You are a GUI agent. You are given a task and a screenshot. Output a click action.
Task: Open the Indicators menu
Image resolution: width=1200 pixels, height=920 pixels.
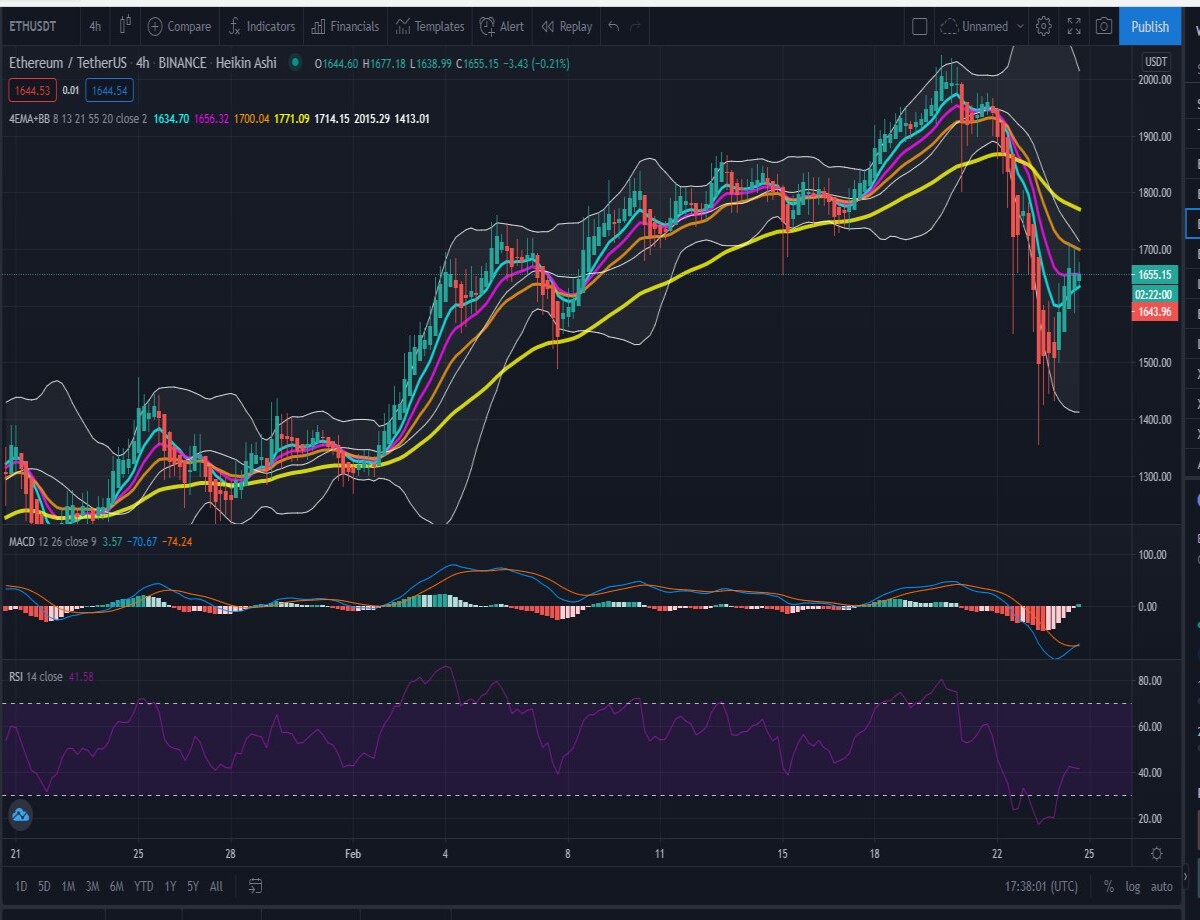(261, 26)
